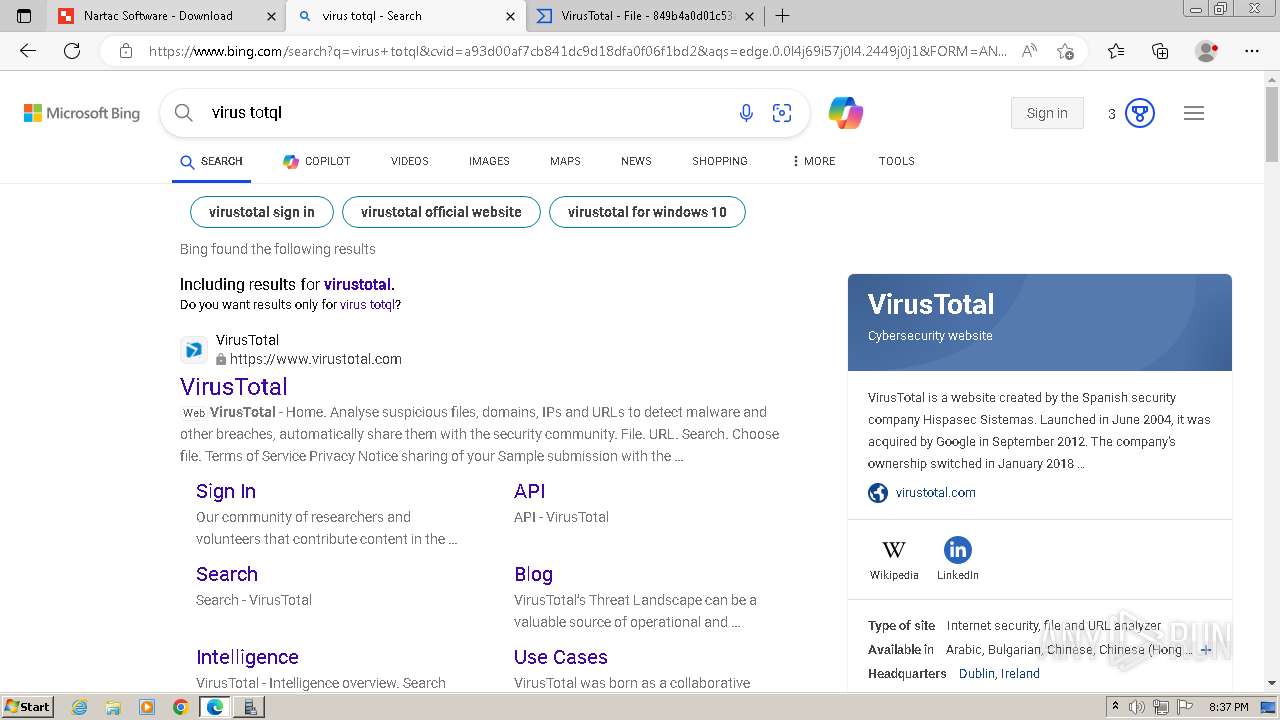This screenshot has width=1280, height=720.
Task: Expand the MORE search categories menu
Action: [813, 161]
